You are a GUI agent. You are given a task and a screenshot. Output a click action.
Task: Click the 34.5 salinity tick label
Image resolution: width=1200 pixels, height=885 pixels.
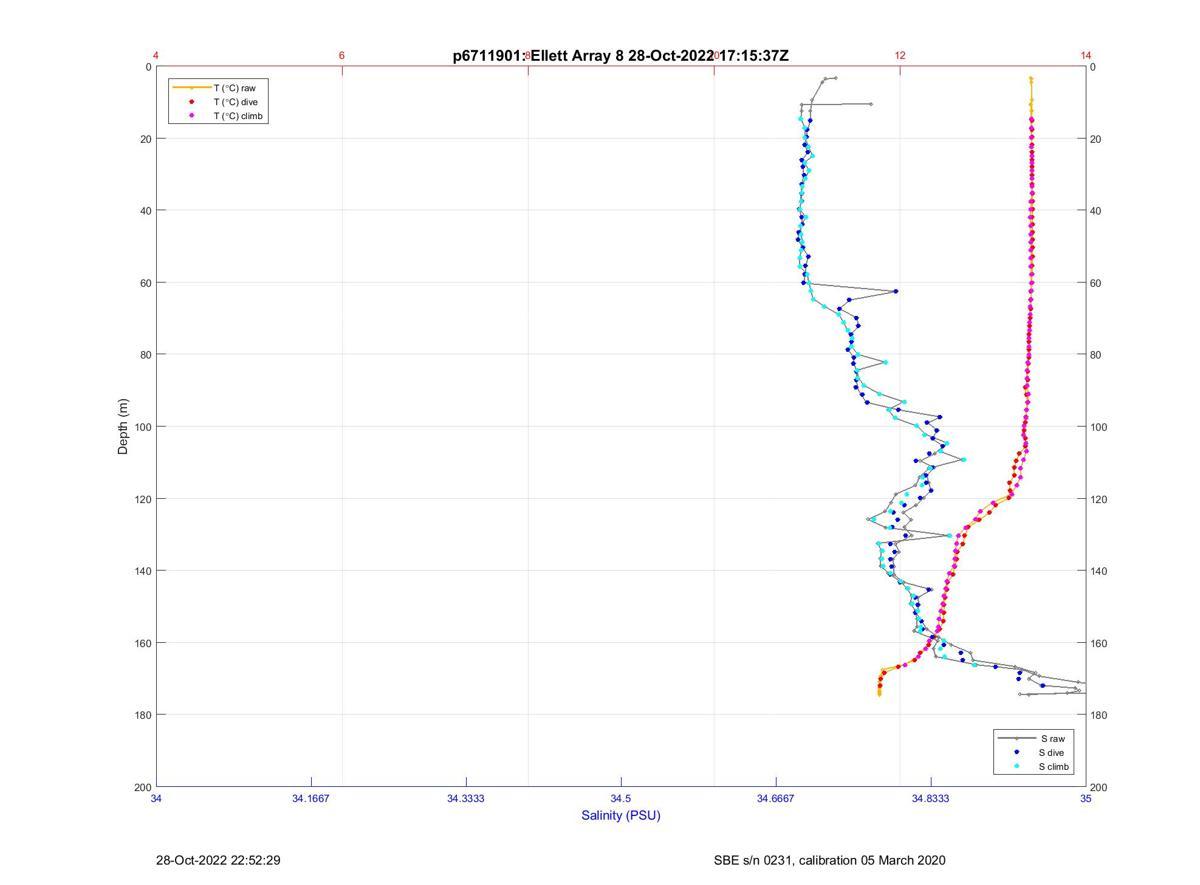pos(621,799)
